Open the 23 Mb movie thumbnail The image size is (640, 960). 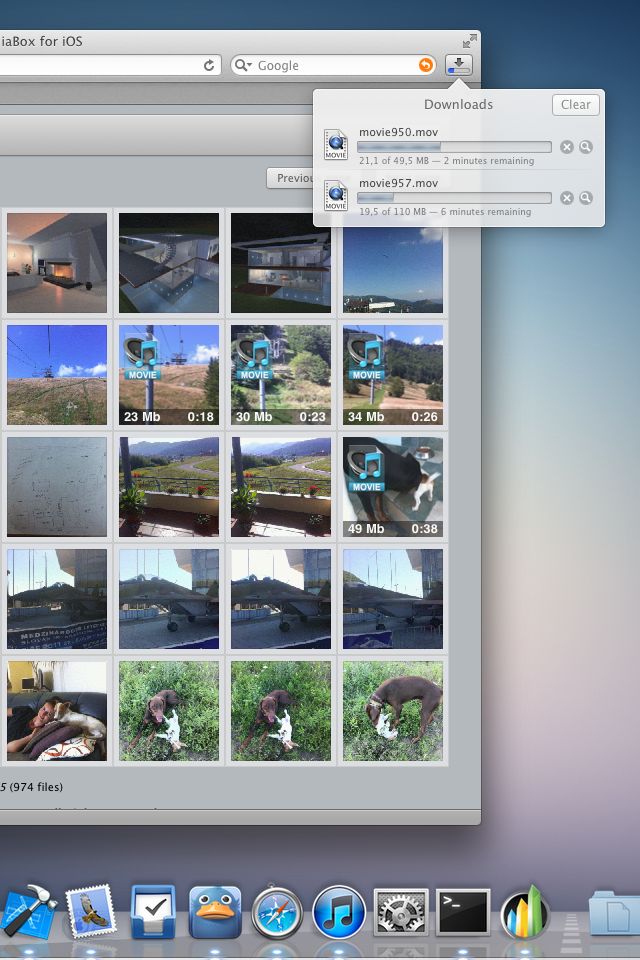(168, 375)
